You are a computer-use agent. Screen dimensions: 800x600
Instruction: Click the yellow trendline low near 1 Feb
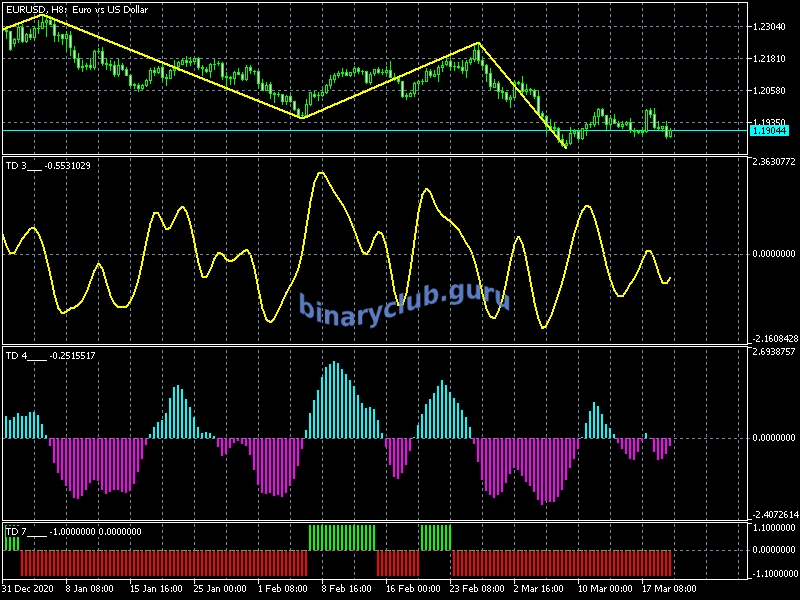point(302,118)
